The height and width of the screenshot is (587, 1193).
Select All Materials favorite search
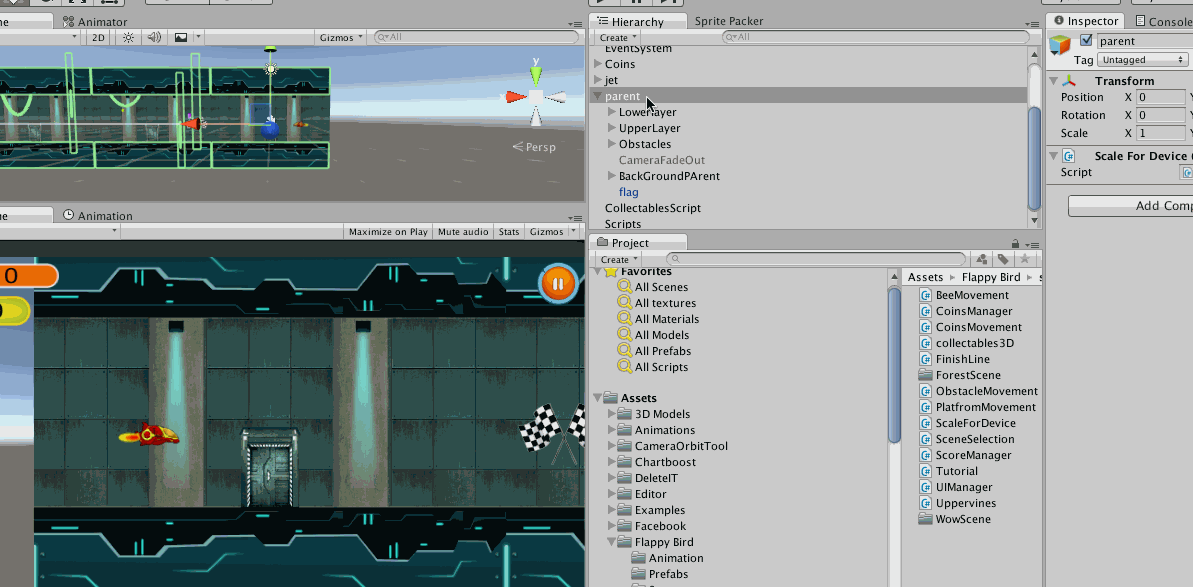[666, 319]
